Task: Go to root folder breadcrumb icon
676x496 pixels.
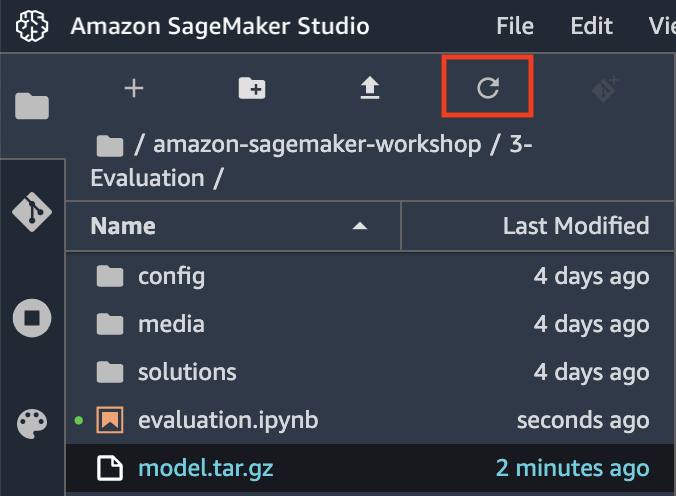Action: (x=110, y=146)
